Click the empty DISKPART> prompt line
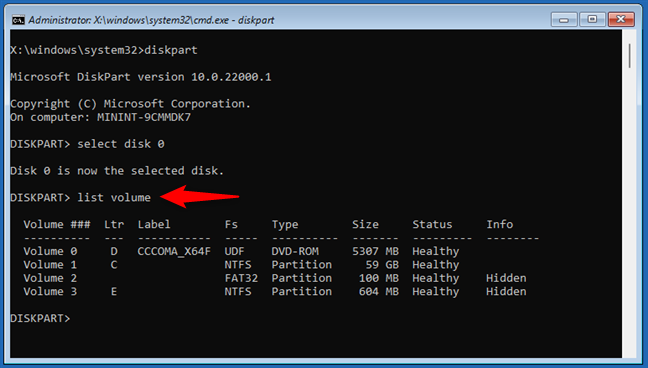Screen dimensions: 648x368 click(40, 318)
